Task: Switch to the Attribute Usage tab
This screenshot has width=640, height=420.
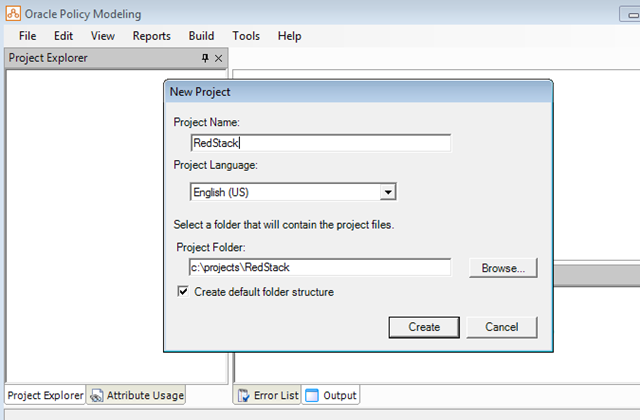Action: coord(136,395)
